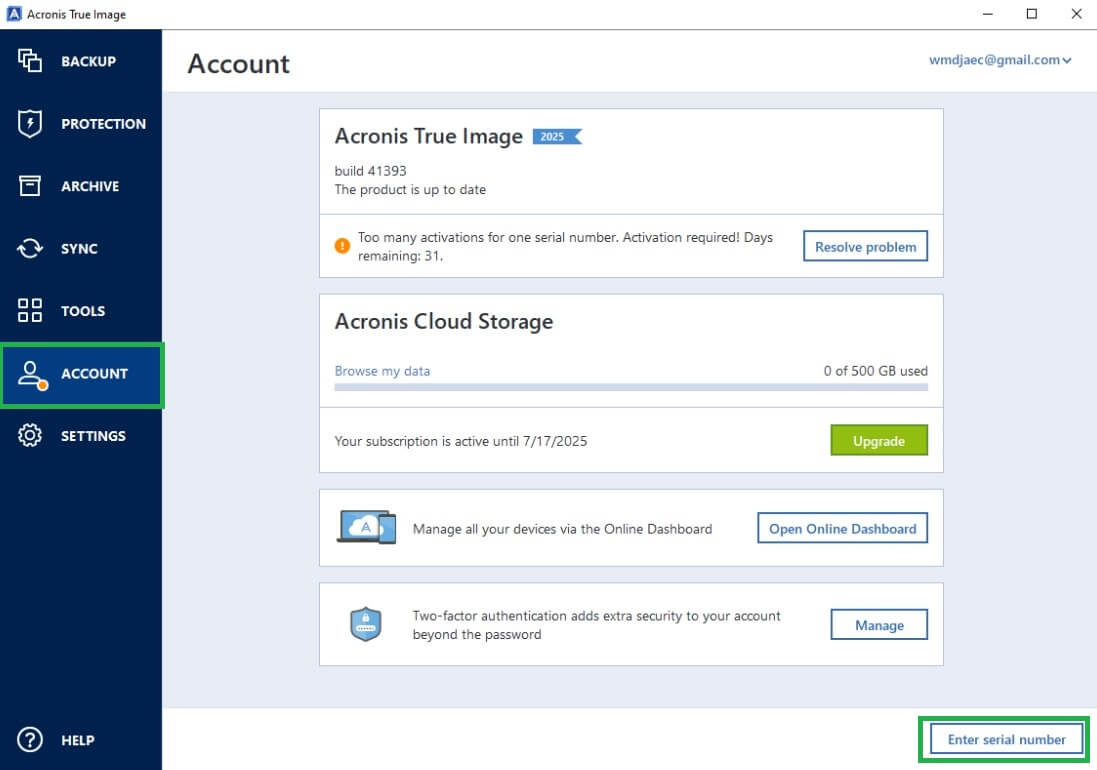
Task: Click the Acronis logo in title bar
Action: point(14,13)
